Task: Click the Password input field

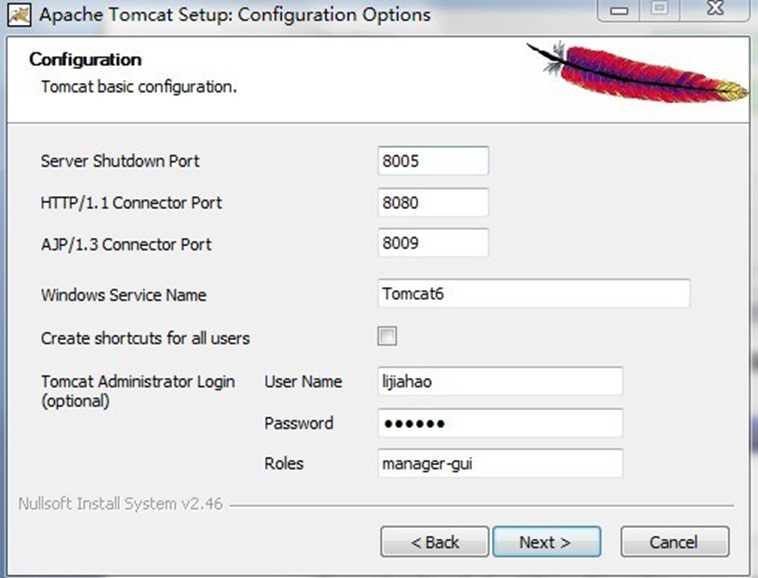Action: [500, 423]
